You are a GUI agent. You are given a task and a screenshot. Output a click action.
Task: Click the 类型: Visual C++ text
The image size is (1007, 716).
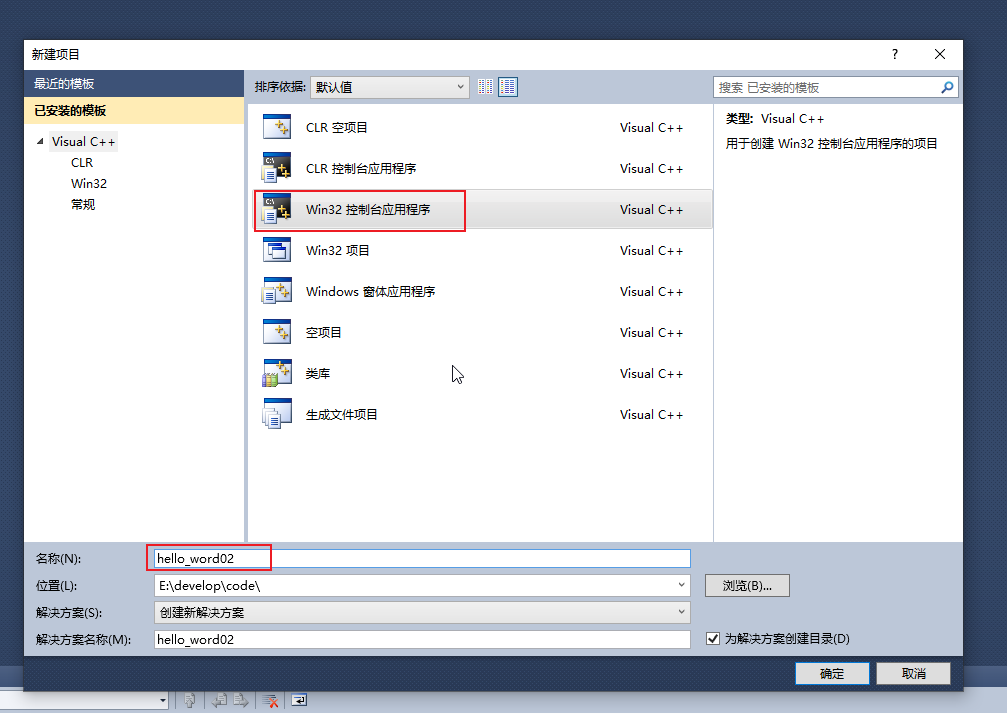[775, 118]
